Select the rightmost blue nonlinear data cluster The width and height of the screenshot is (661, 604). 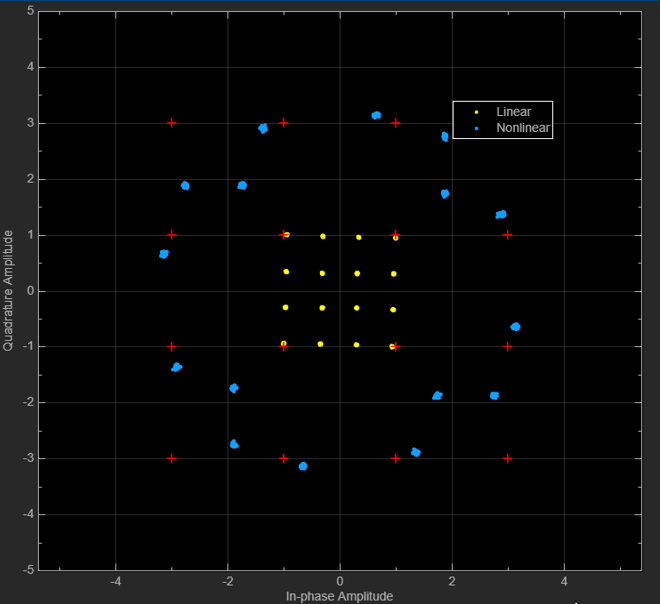click(x=515, y=327)
